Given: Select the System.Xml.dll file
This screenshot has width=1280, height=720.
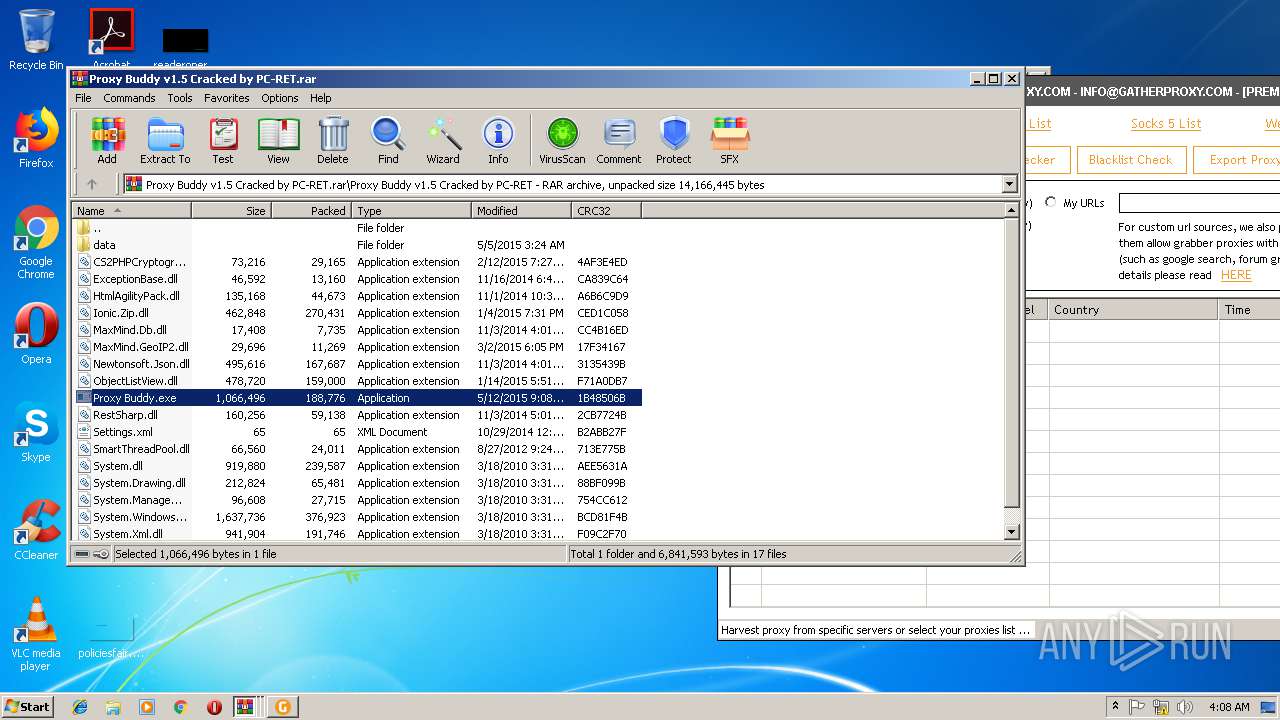Looking at the screenshot, I should [x=356, y=534].
